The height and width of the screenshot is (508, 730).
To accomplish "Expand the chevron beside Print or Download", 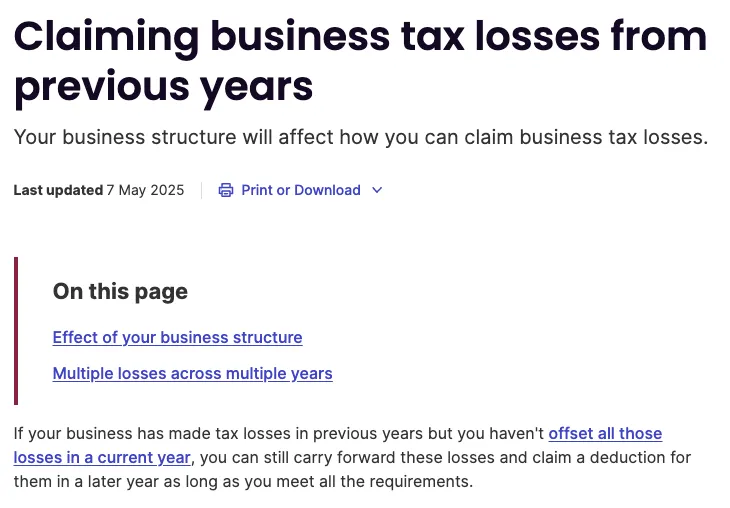I will (377, 190).
